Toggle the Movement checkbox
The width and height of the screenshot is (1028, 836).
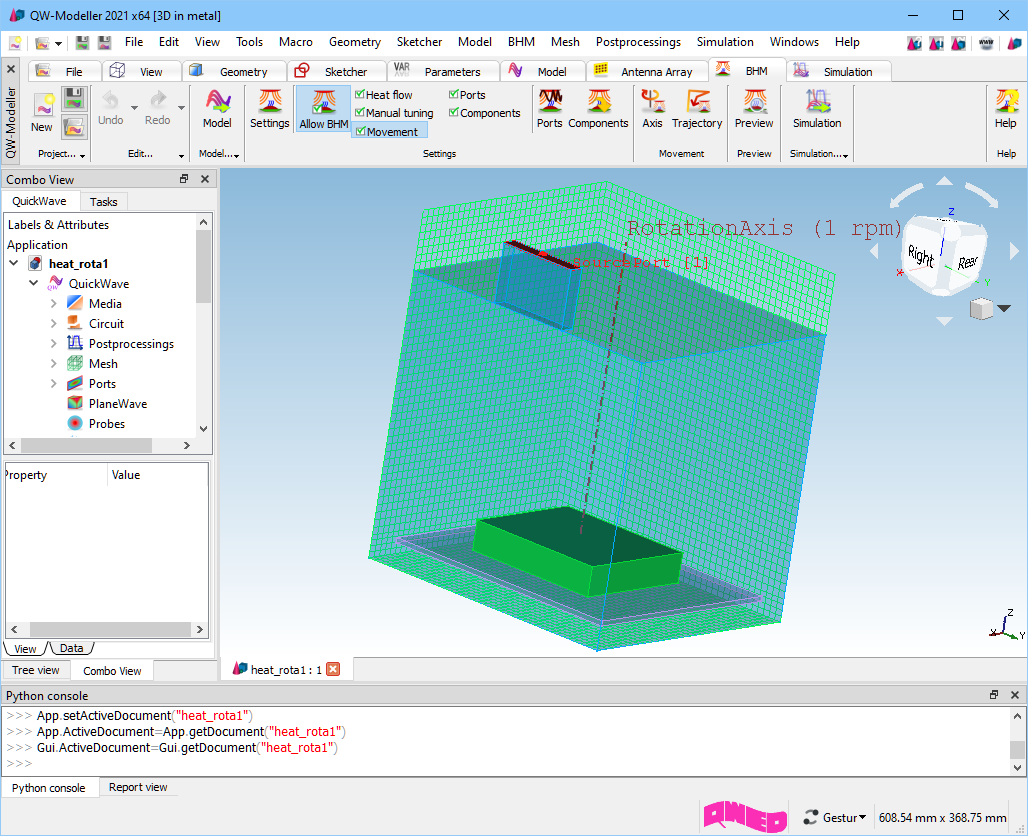(x=360, y=131)
